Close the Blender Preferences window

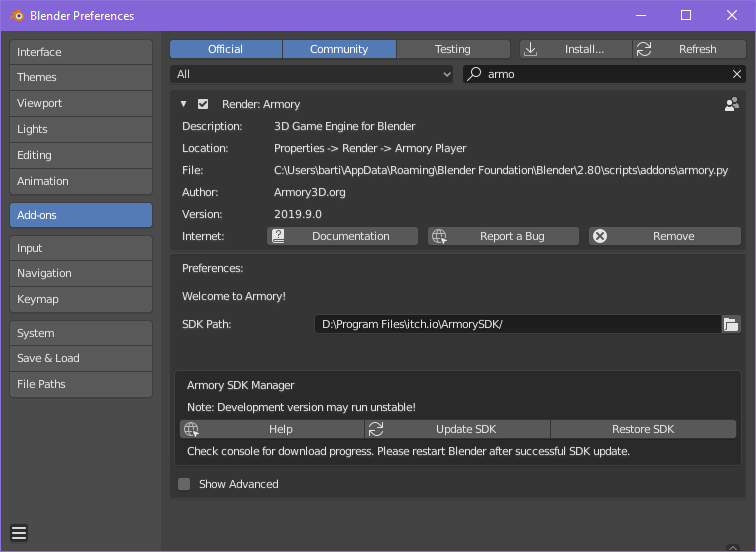732,15
